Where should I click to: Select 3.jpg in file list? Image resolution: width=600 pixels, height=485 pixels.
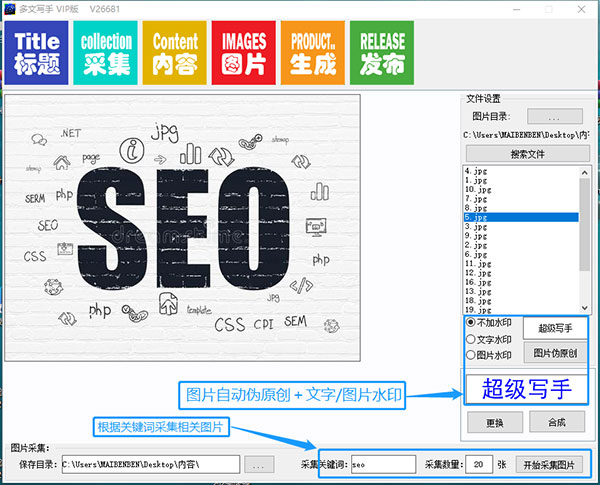point(521,227)
